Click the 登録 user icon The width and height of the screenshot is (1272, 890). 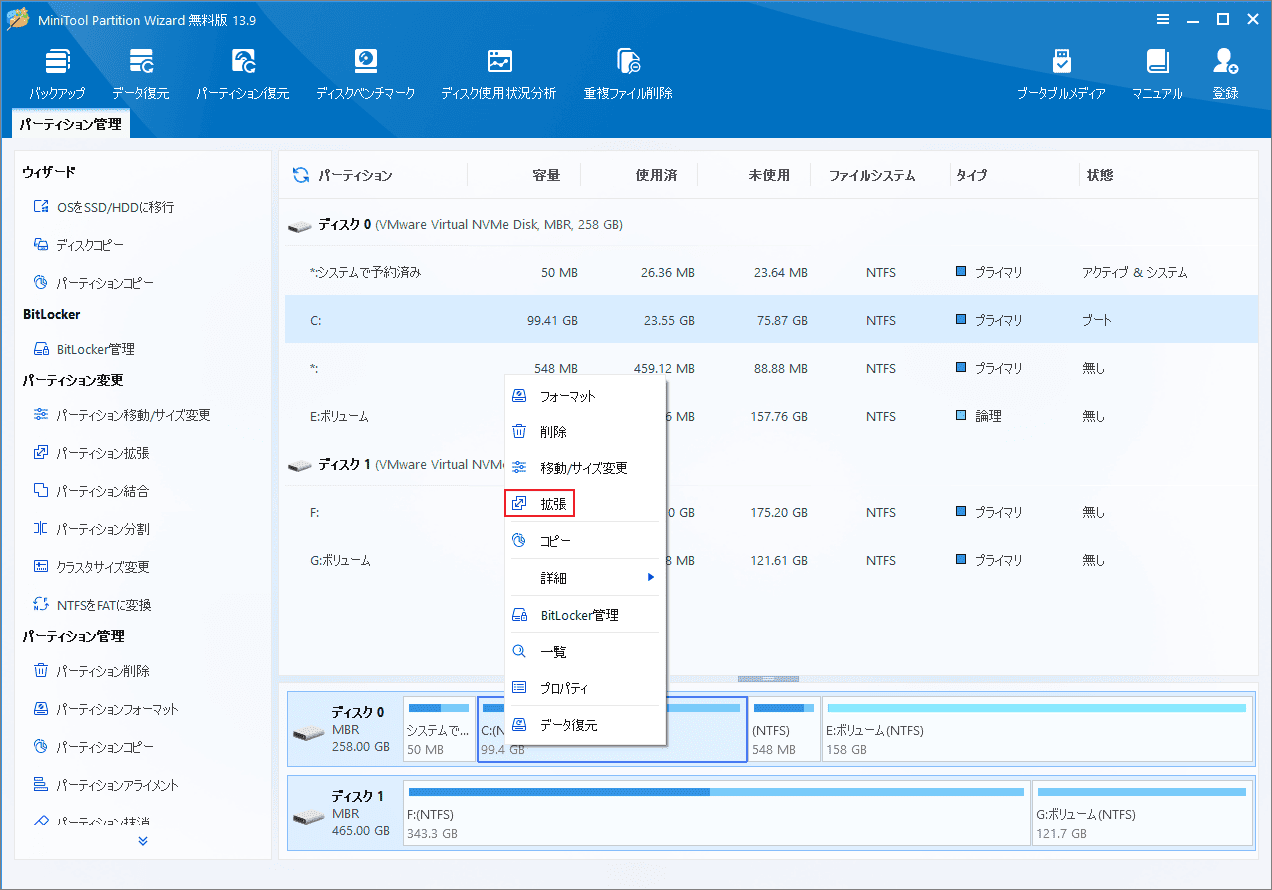(1225, 74)
